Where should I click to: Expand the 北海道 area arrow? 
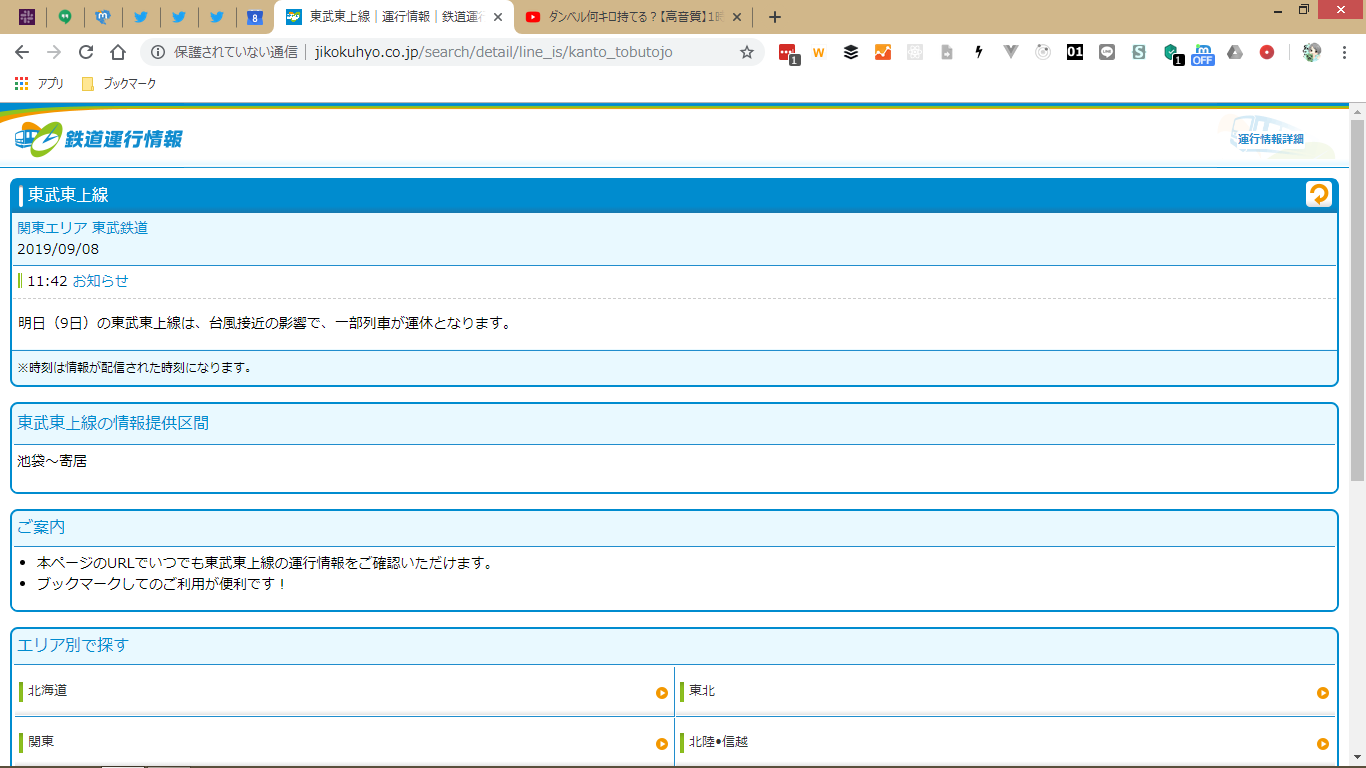[661, 693]
